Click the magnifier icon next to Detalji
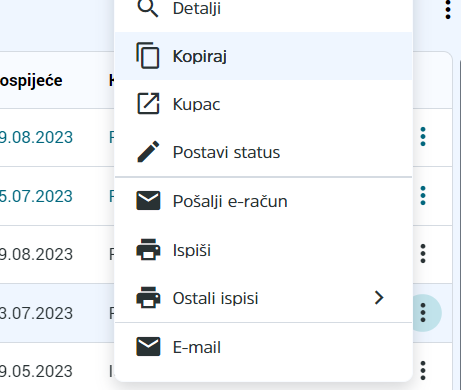Viewport: 461px width, 390px height. tap(148, 8)
